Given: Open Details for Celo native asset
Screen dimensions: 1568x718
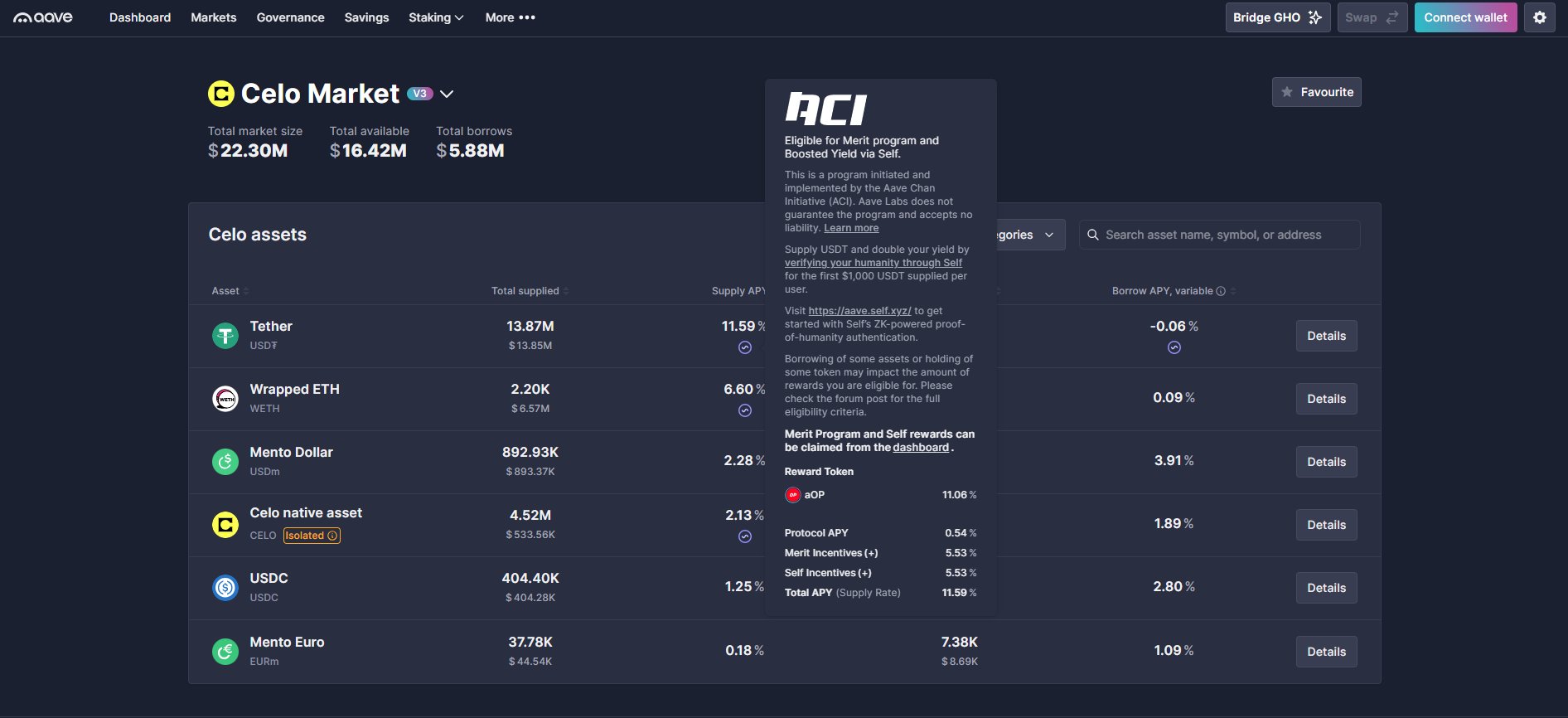Looking at the screenshot, I should click(1327, 525).
